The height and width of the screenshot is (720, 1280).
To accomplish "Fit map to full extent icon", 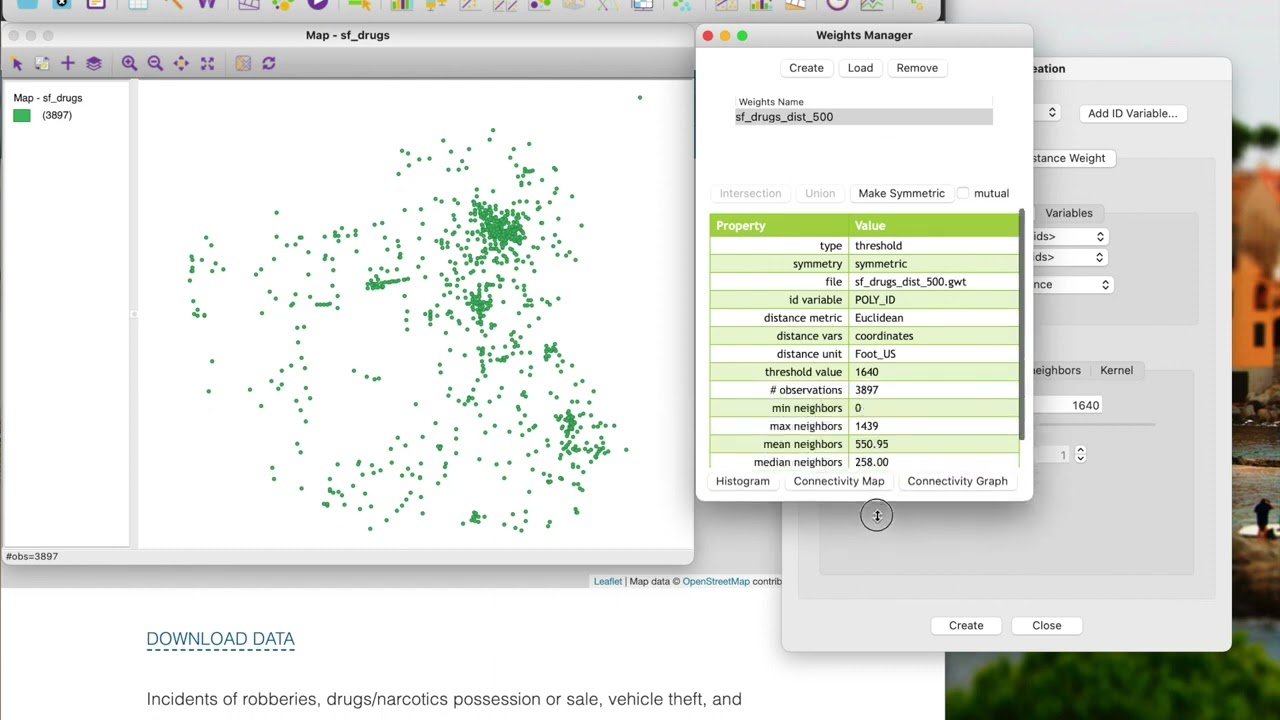I will click(207, 63).
